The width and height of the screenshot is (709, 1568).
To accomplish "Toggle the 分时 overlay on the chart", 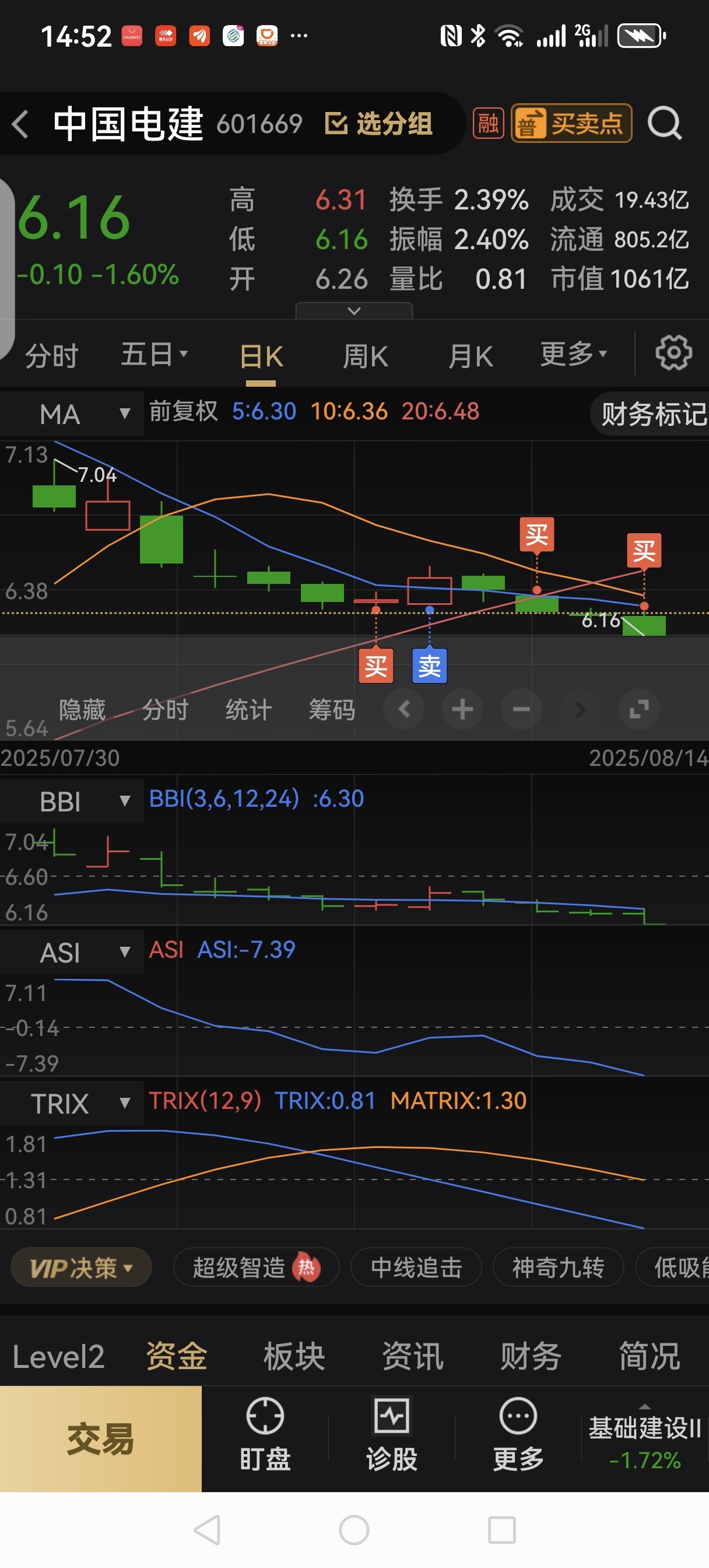I will (x=166, y=710).
